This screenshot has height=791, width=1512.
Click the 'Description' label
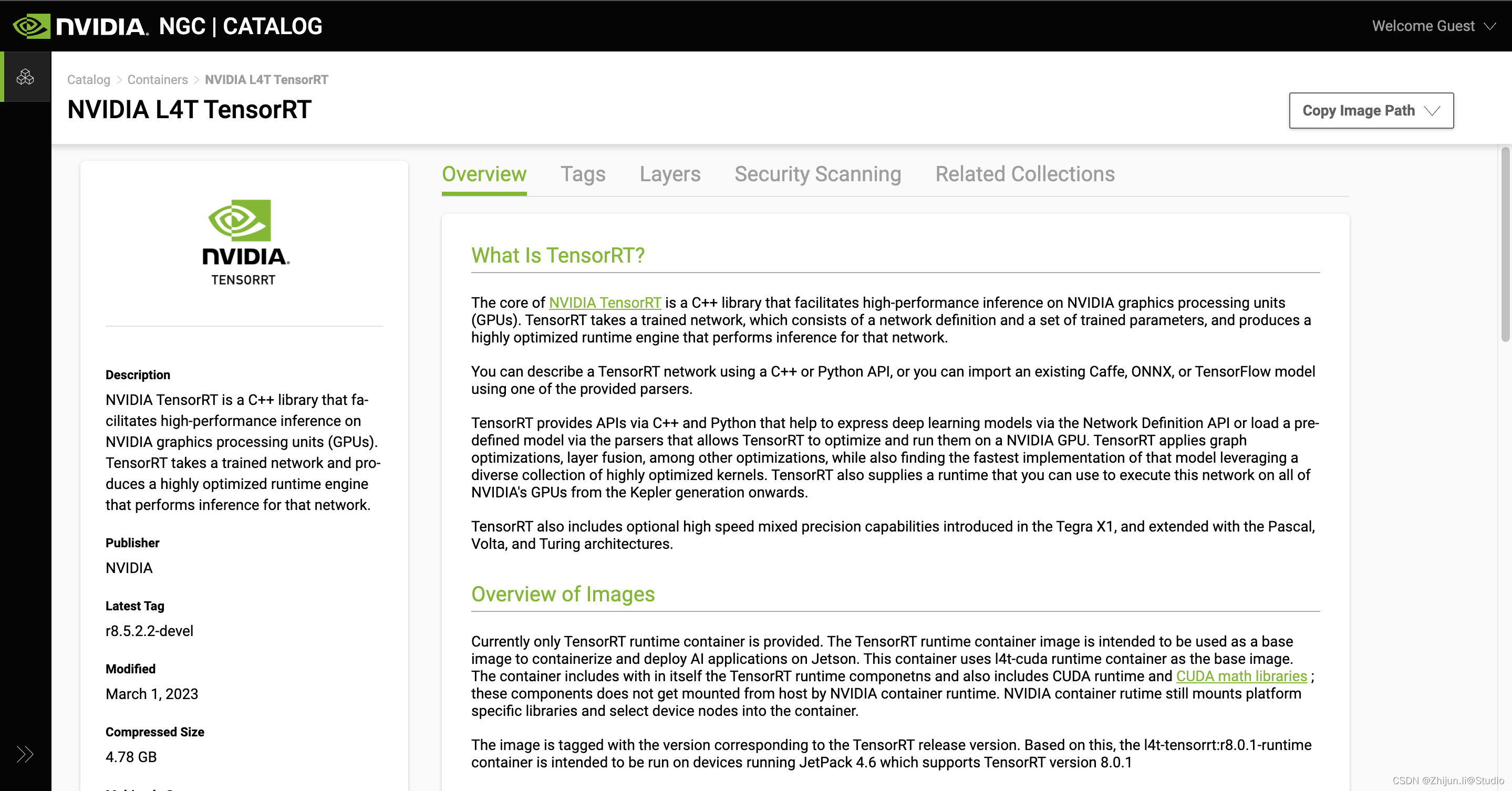click(x=138, y=375)
